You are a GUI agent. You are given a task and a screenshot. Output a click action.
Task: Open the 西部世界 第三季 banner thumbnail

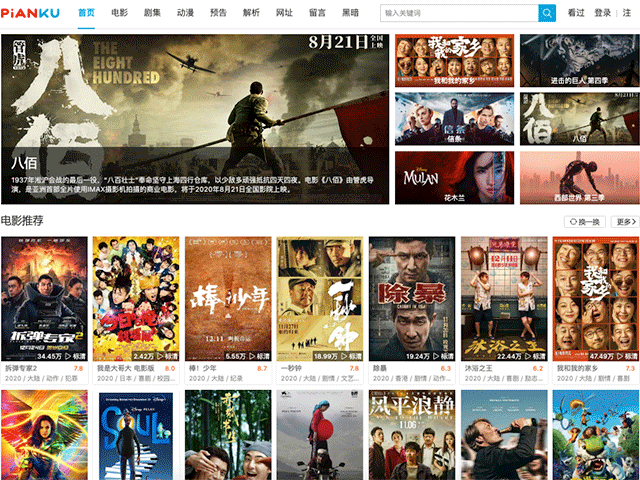pyautogui.click(x=580, y=178)
